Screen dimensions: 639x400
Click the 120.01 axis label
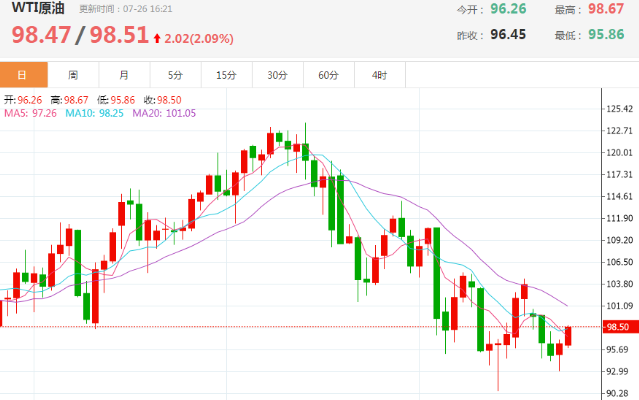(619, 152)
